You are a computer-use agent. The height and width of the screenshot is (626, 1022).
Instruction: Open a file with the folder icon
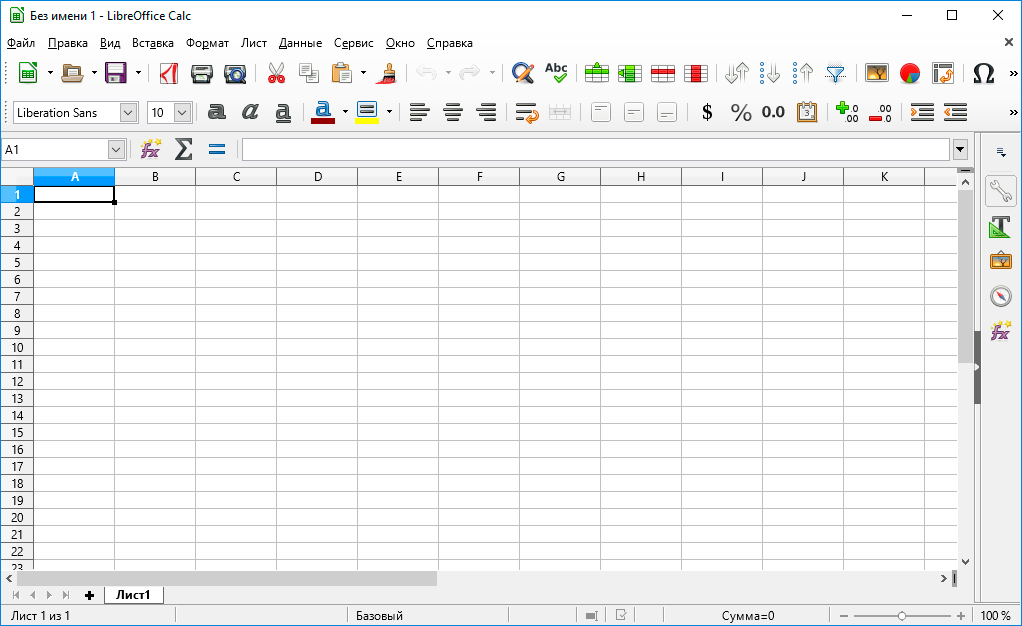click(72, 73)
